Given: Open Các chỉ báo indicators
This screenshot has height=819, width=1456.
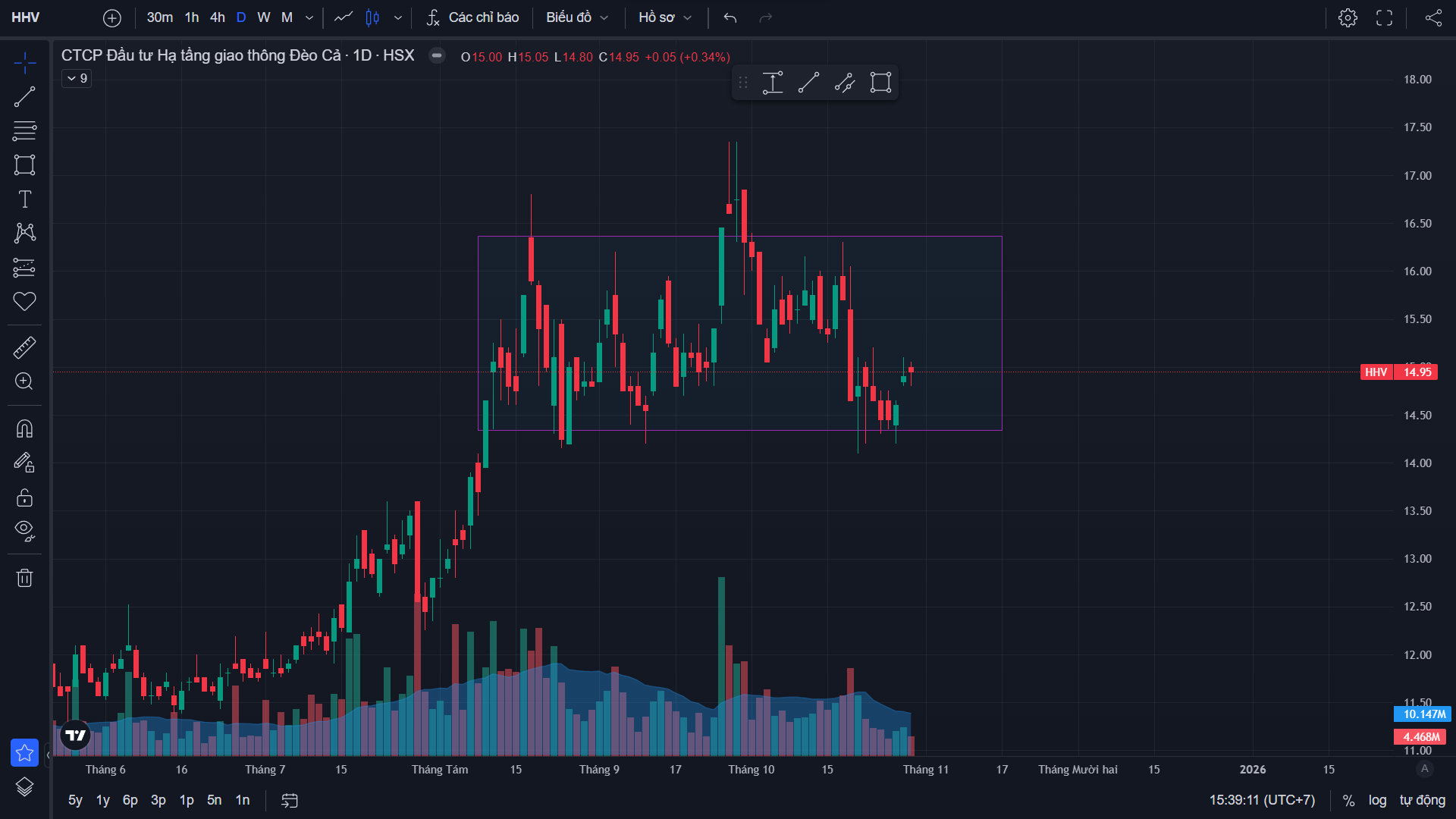Looking at the screenshot, I should (473, 17).
